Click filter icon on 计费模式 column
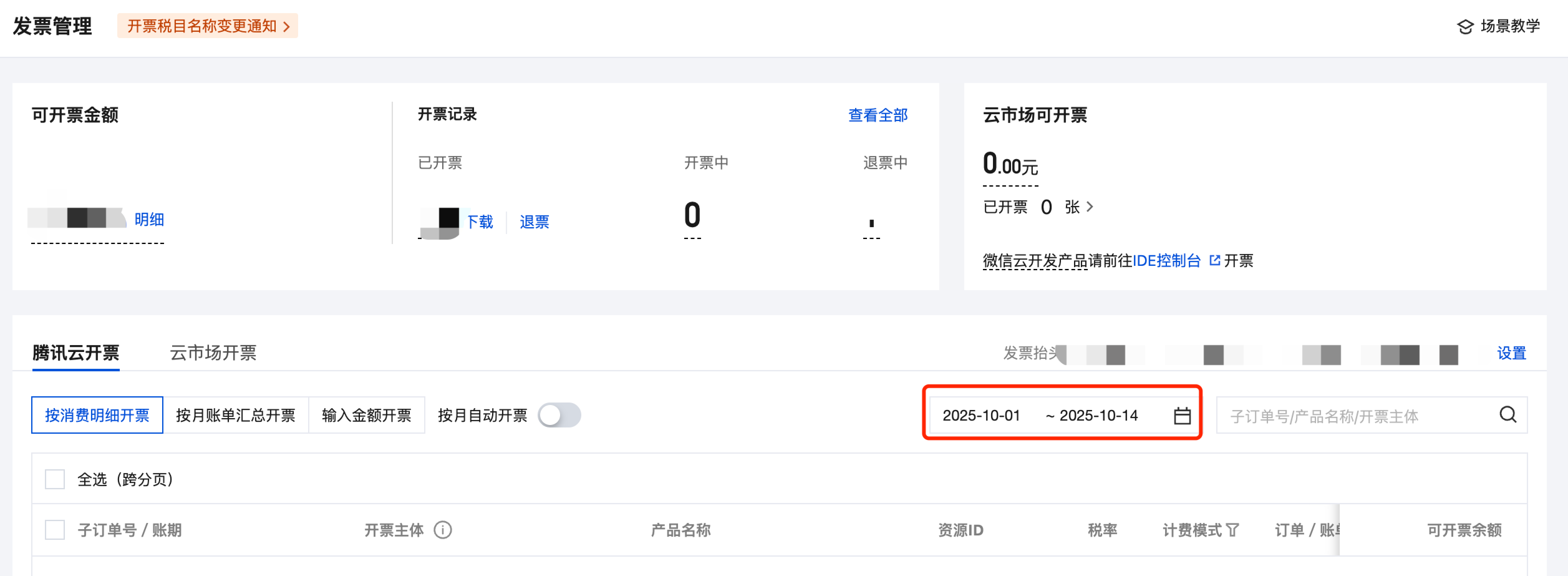This screenshot has width=1568, height=576. tap(1233, 530)
